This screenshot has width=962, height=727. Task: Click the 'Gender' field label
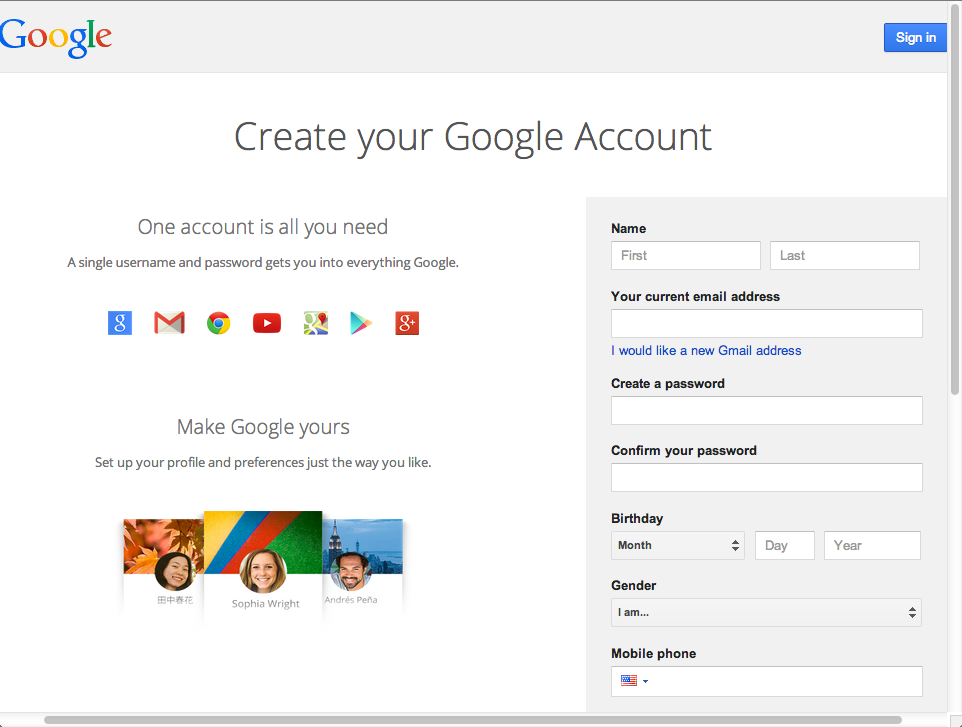click(x=633, y=585)
